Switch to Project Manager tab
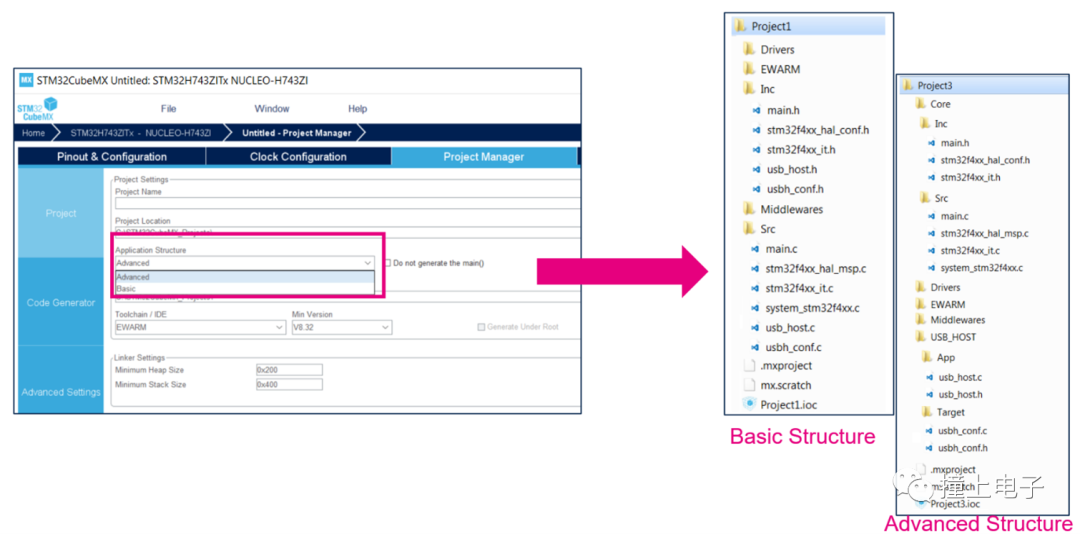This screenshot has height=534, width=1080. tap(484, 156)
